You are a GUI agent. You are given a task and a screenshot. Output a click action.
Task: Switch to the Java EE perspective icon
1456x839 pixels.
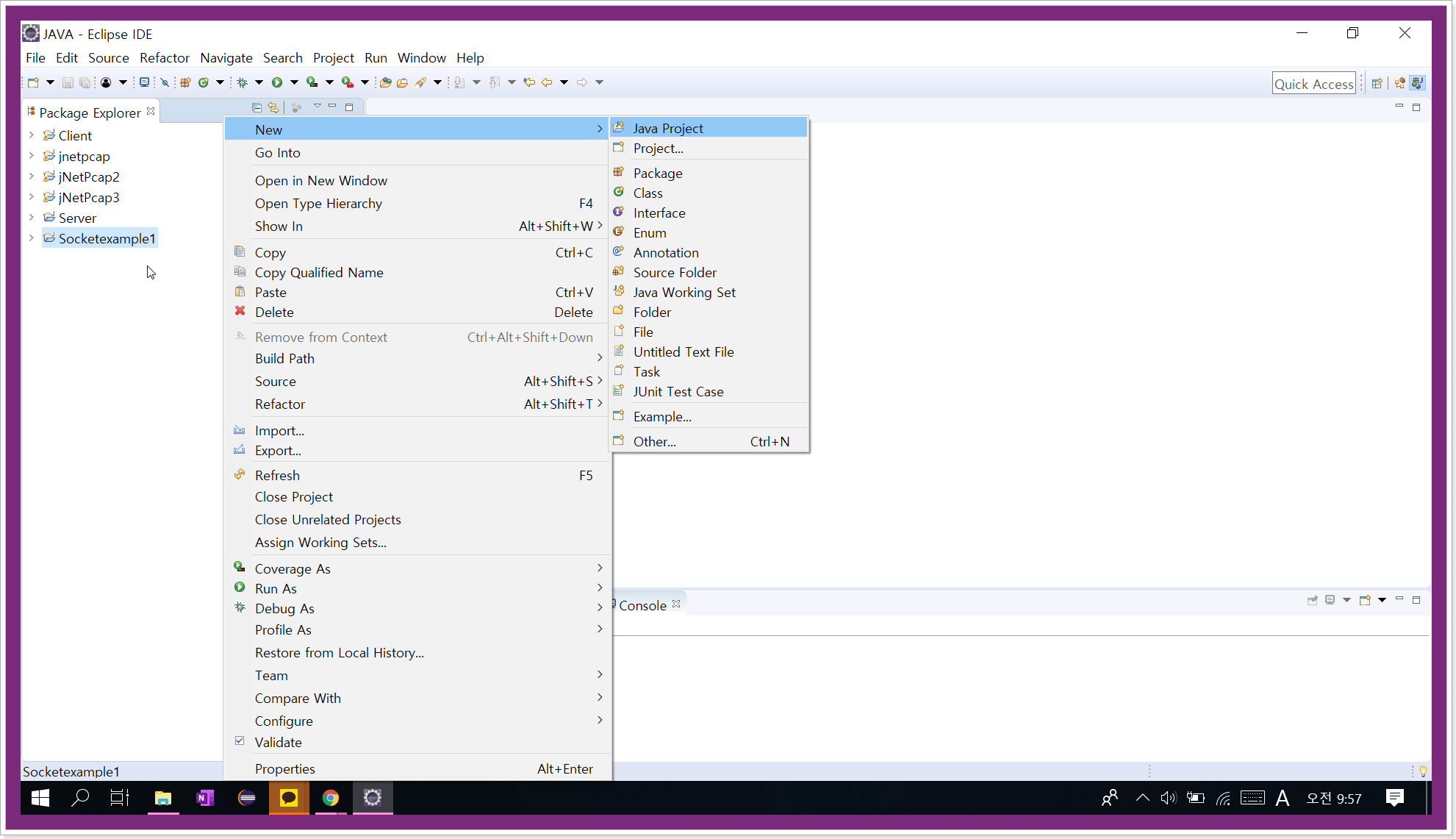tap(1400, 83)
